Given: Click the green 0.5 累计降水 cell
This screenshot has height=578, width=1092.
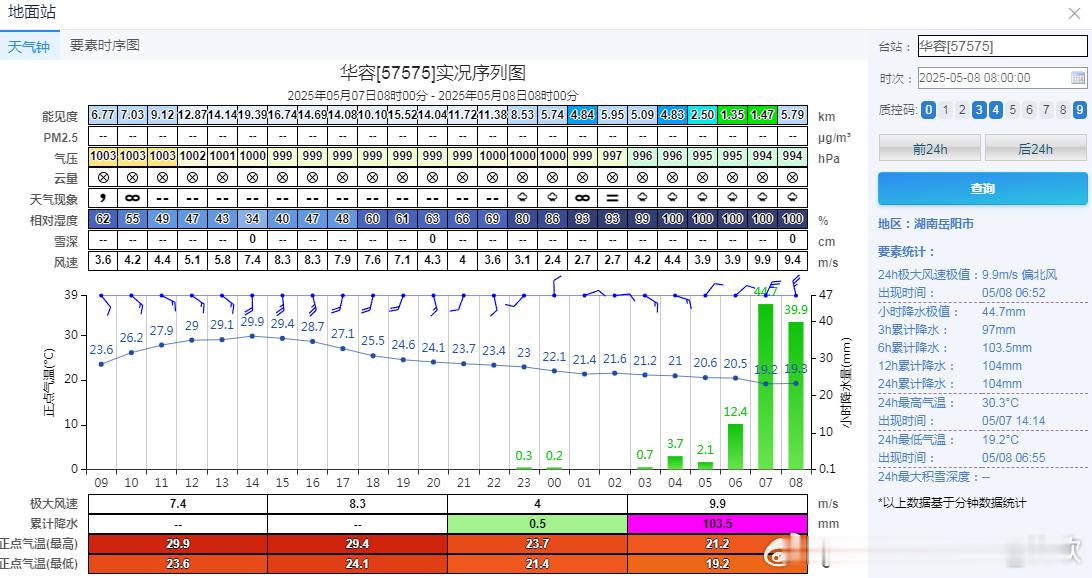Looking at the screenshot, I should (x=537, y=524).
